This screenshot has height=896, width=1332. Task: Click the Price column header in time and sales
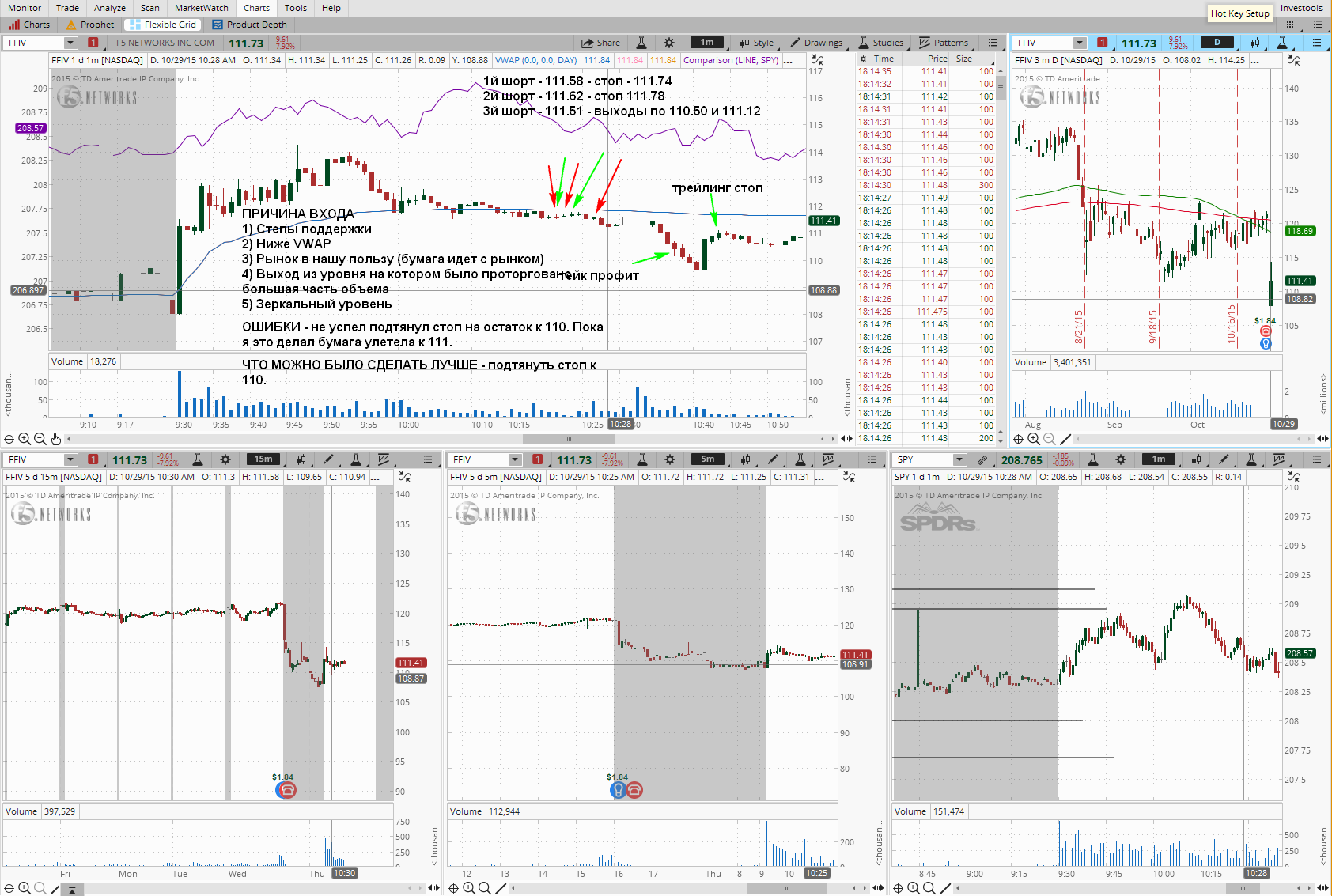pos(937,59)
